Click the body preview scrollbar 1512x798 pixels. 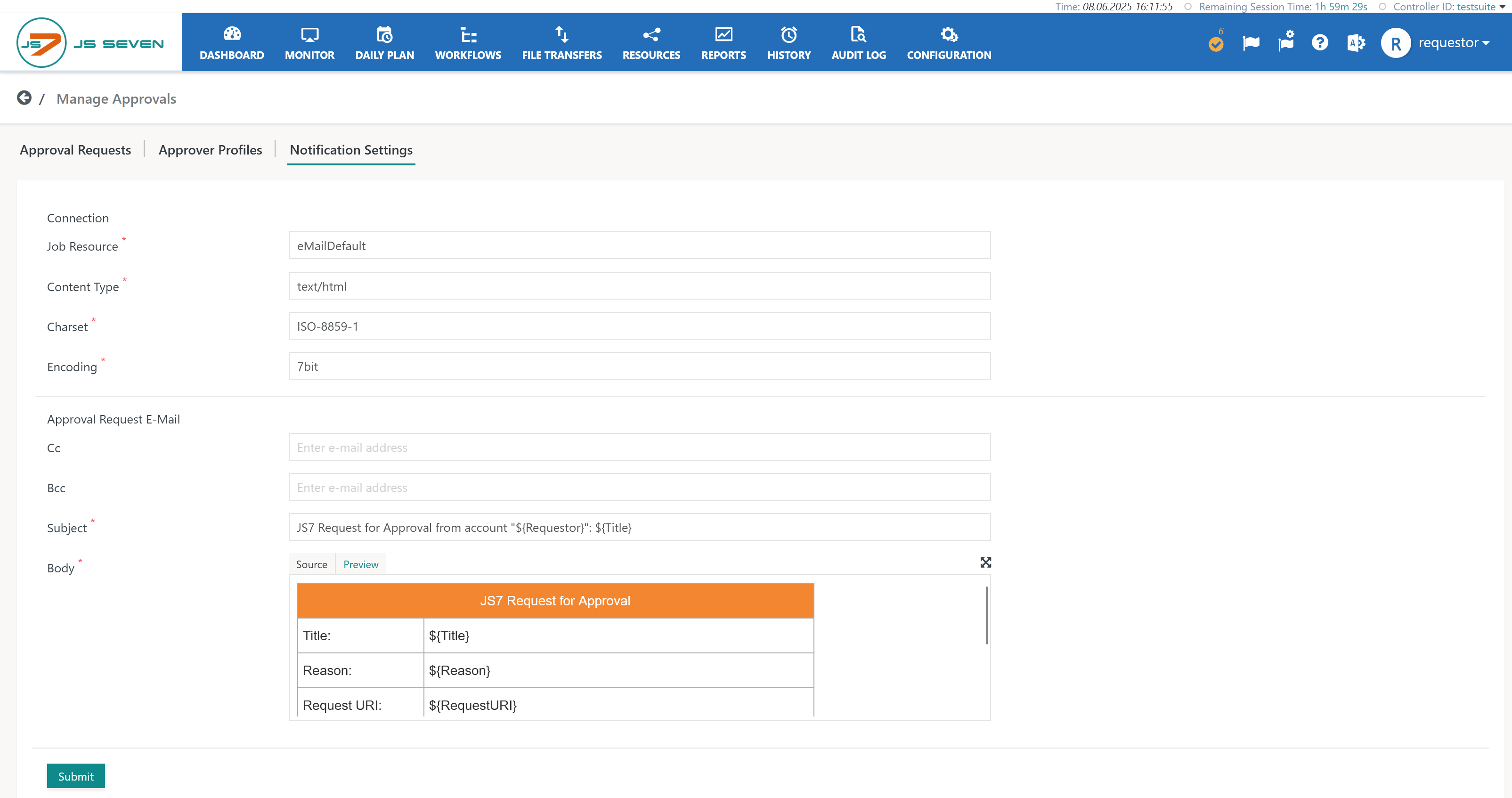click(986, 615)
